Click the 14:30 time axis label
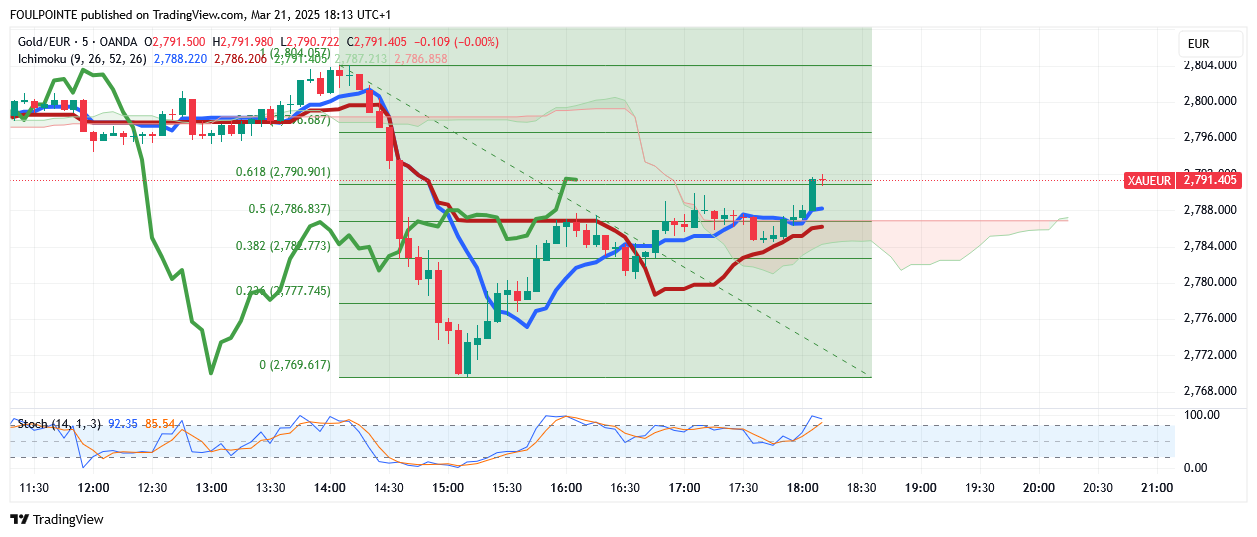The width and height of the screenshot is (1257, 537). click(x=388, y=488)
